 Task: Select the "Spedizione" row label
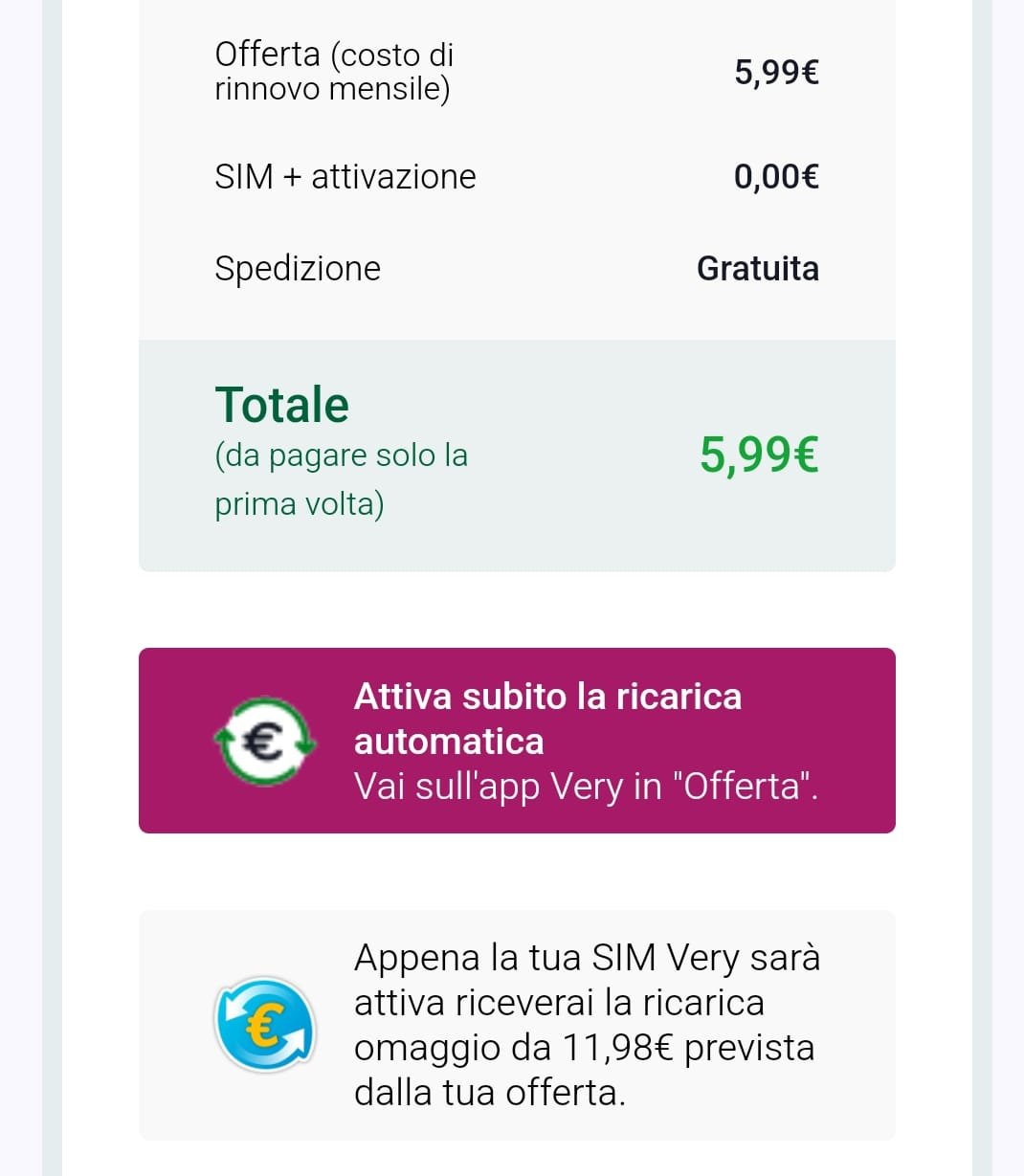point(297,269)
